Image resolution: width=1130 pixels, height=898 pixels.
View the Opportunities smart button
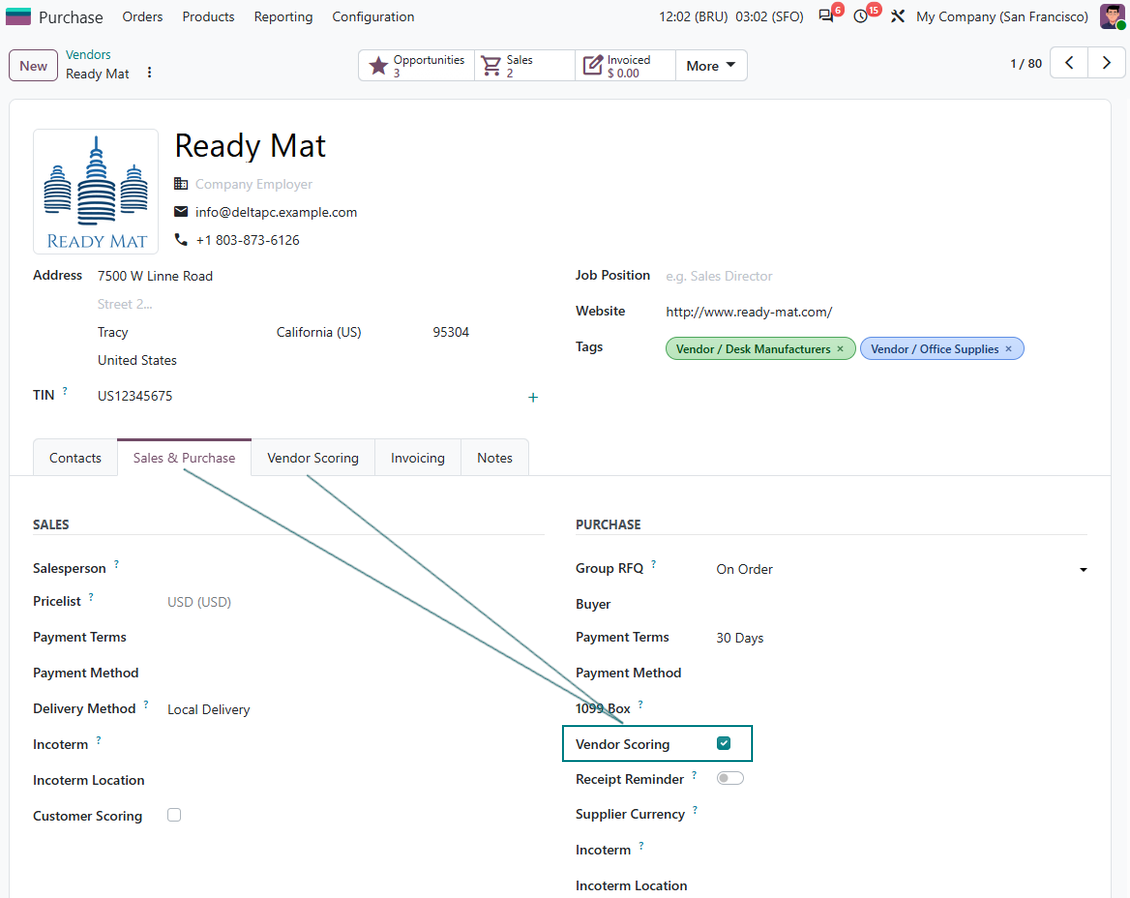pos(417,66)
